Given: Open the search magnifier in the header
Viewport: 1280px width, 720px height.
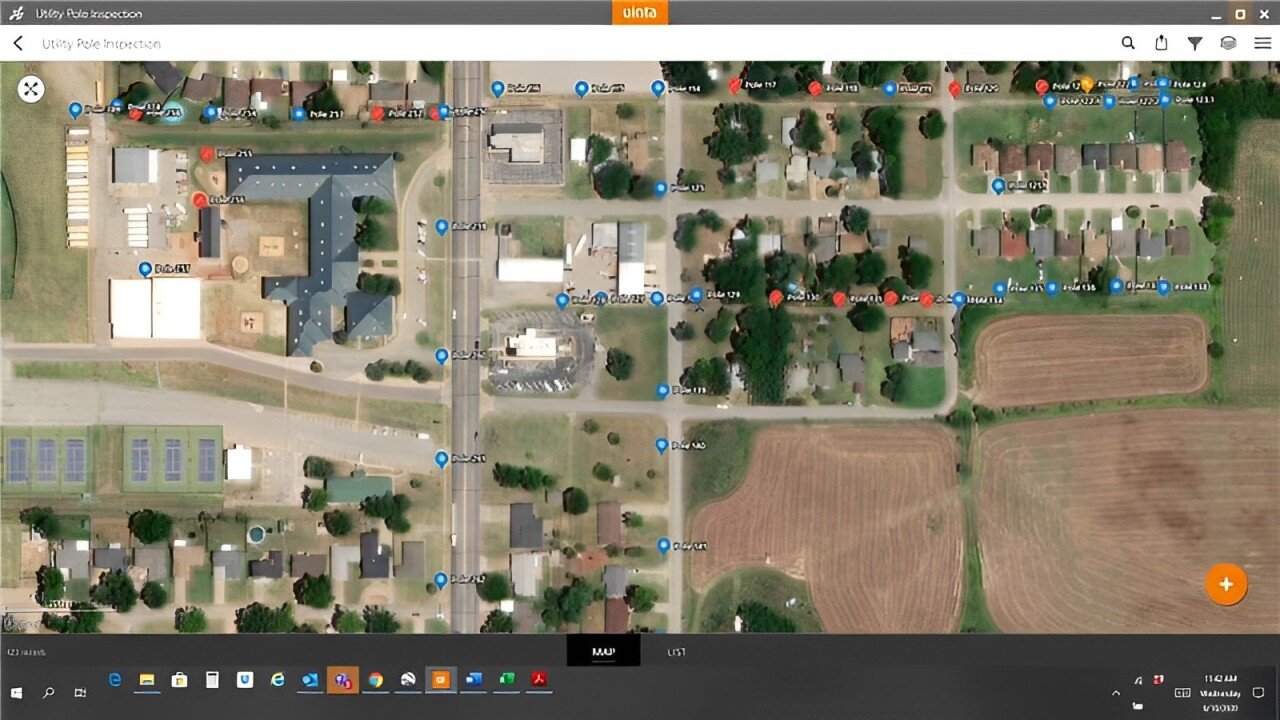Looking at the screenshot, I should tap(1128, 43).
